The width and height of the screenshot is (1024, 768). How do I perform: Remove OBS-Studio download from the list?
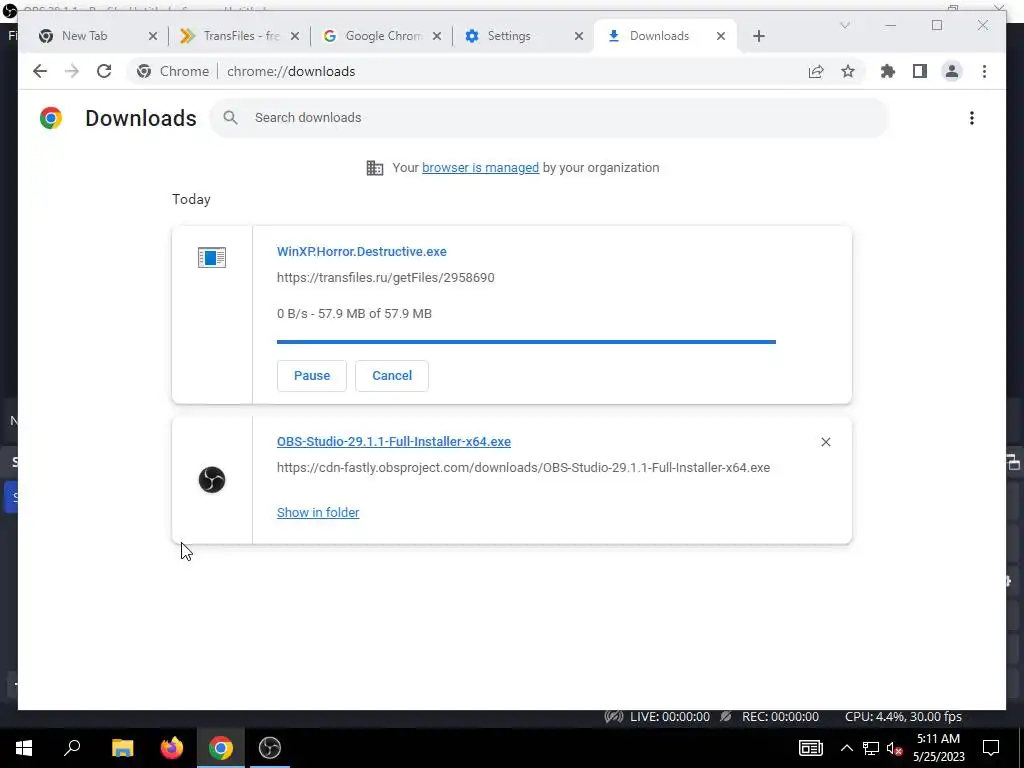coord(825,442)
